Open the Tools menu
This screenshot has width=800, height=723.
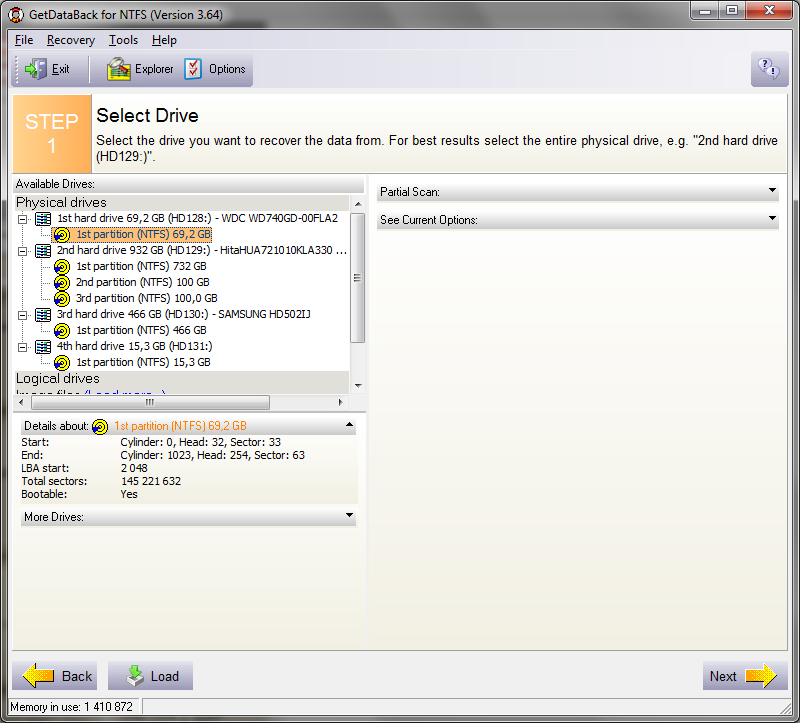[x=123, y=40]
